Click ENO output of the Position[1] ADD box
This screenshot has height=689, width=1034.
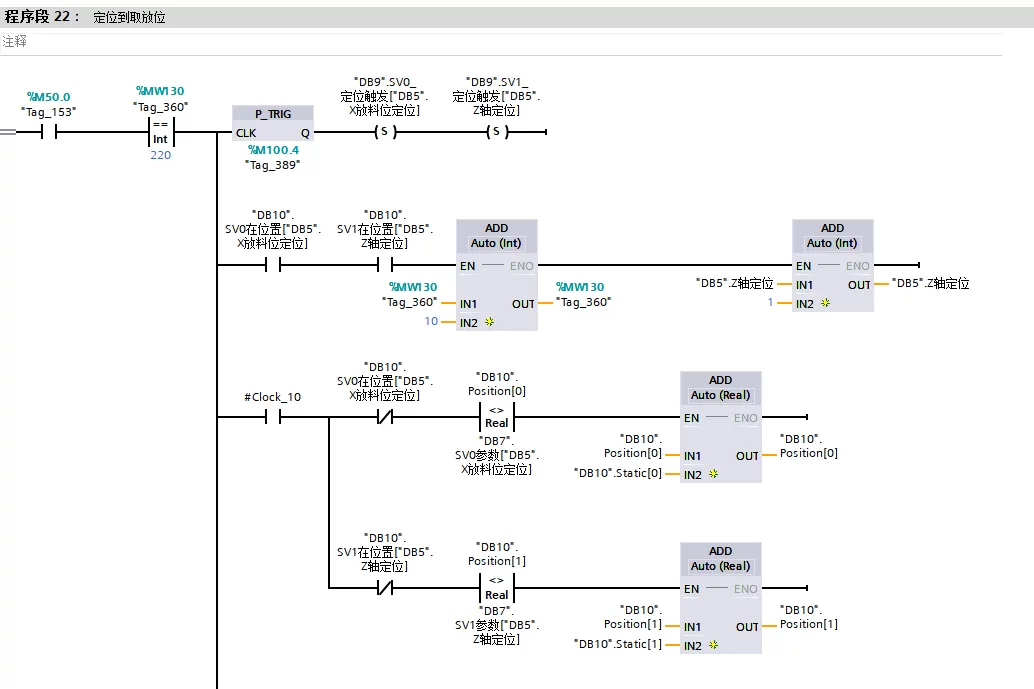tap(746, 589)
